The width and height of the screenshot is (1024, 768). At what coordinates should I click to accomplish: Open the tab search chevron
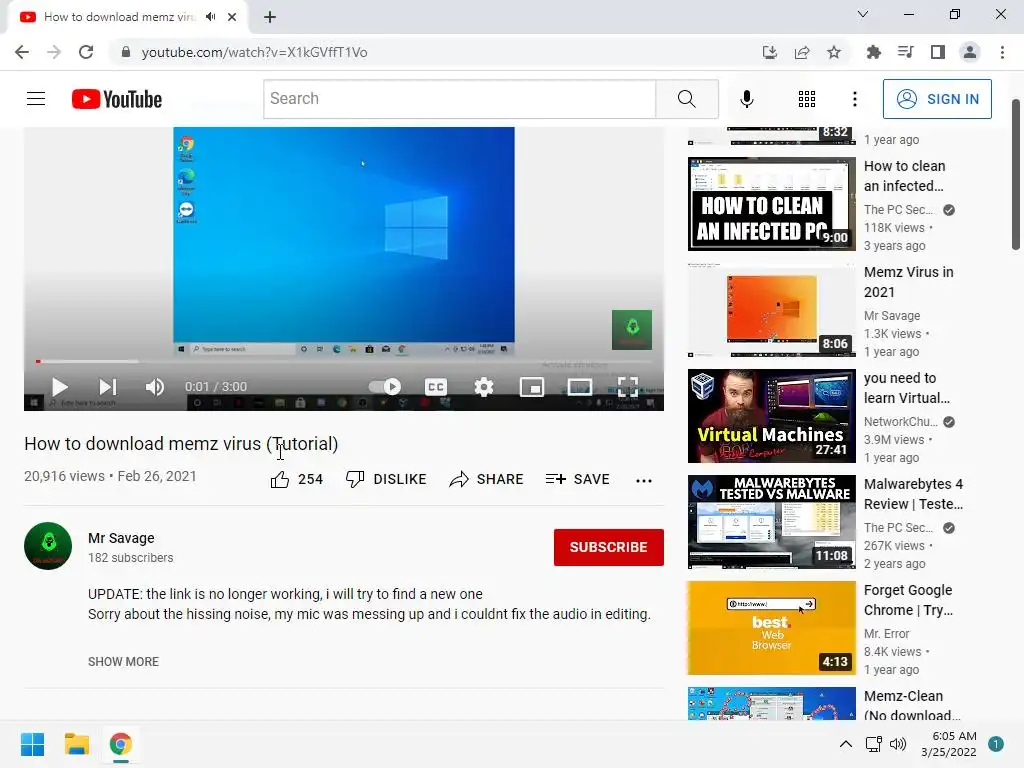pos(863,14)
